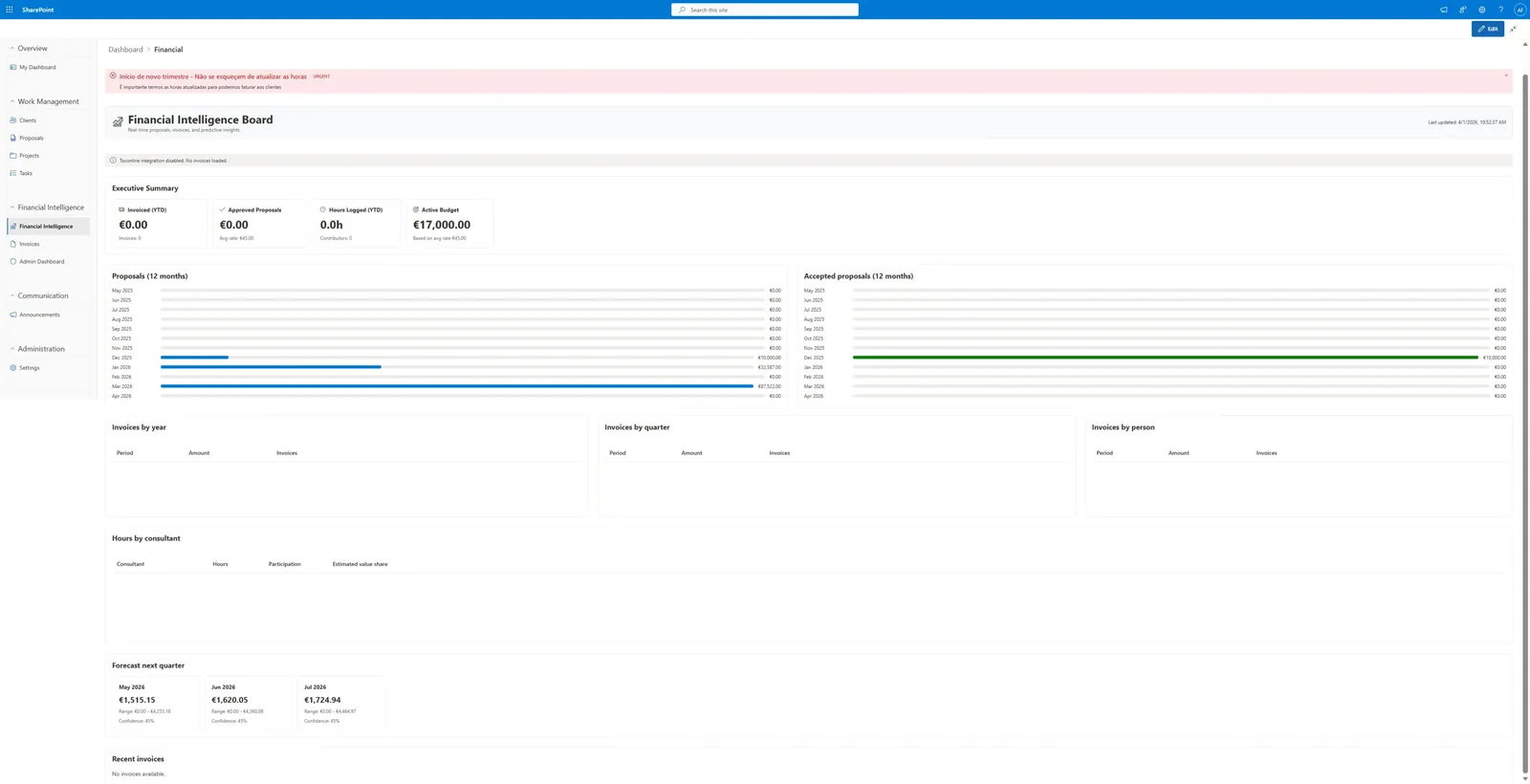Viewport: 1530px width, 784px height.
Task: Click the SharePoint title link
Action: [38, 10]
